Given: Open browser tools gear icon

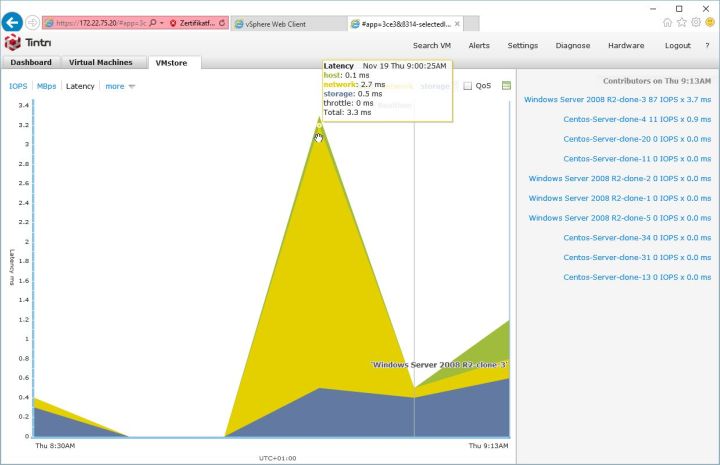Looking at the screenshot, I should 695,22.
